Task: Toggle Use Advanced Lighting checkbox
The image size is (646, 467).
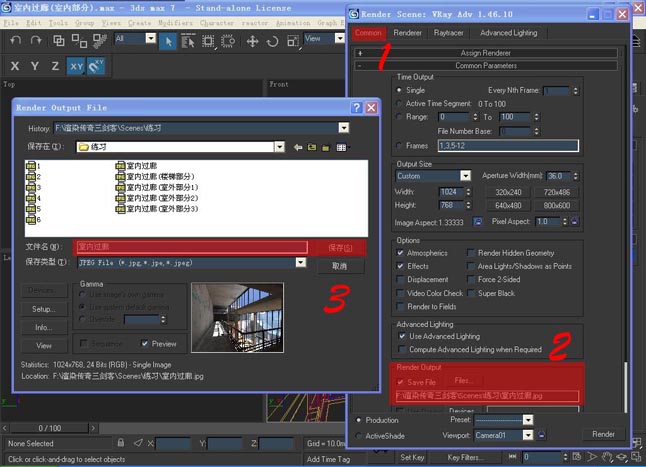Action: coord(402,336)
